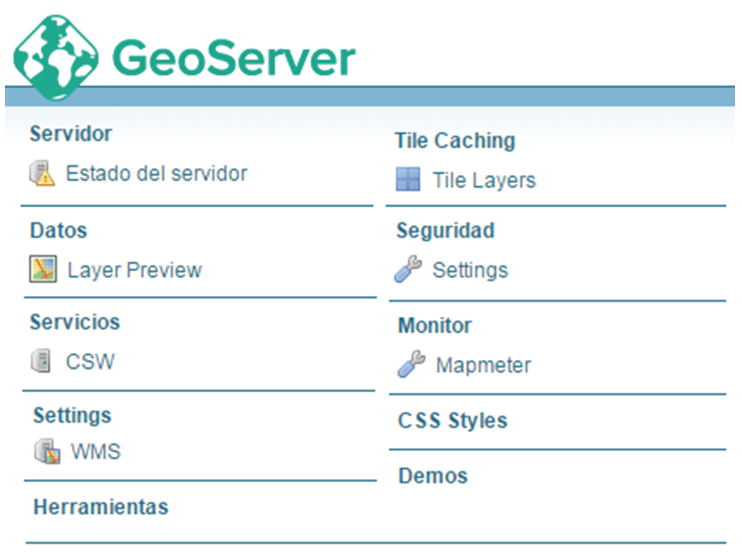Click the CSW server icon
Image resolution: width=742 pixels, height=558 pixels.
point(41,361)
